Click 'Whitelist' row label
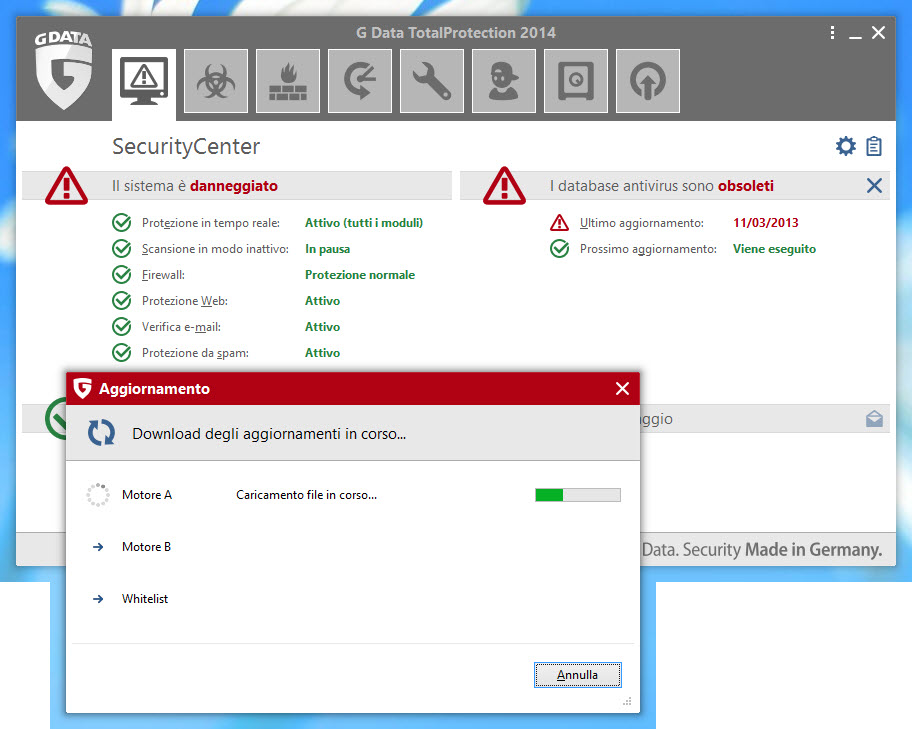The image size is (912, 729). pos(145,599)
